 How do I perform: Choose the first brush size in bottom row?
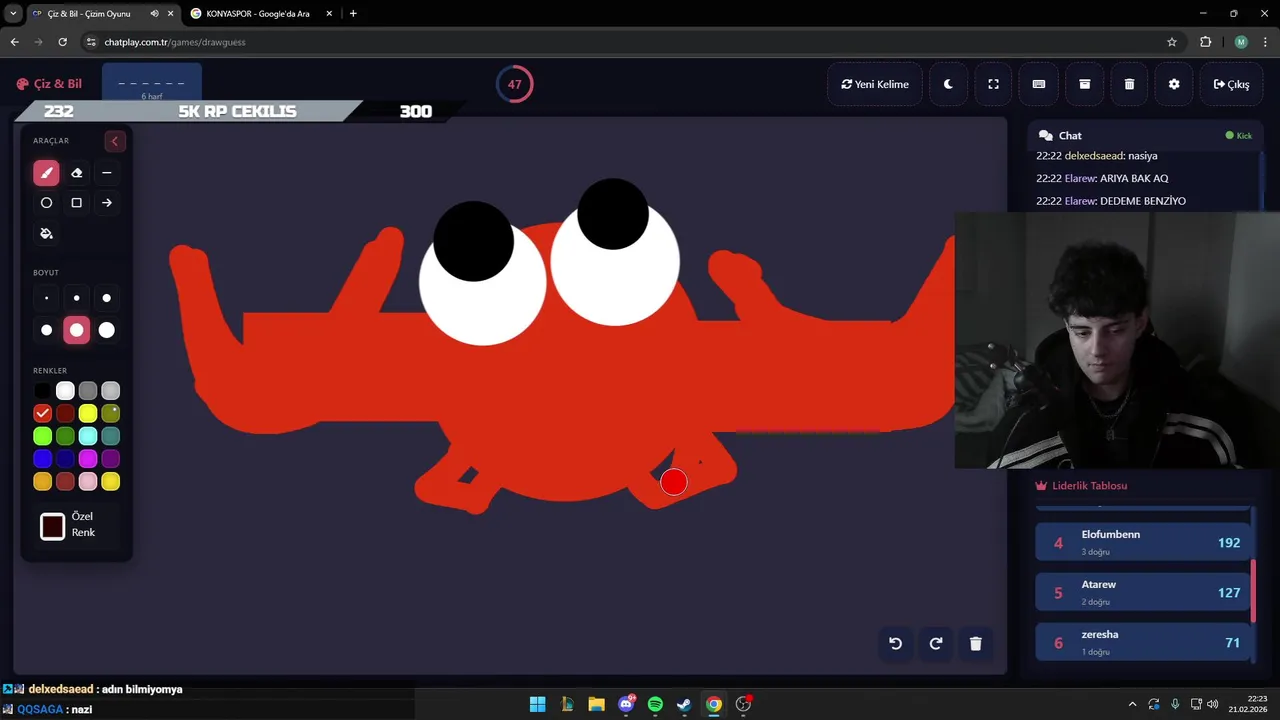[46, 330]
